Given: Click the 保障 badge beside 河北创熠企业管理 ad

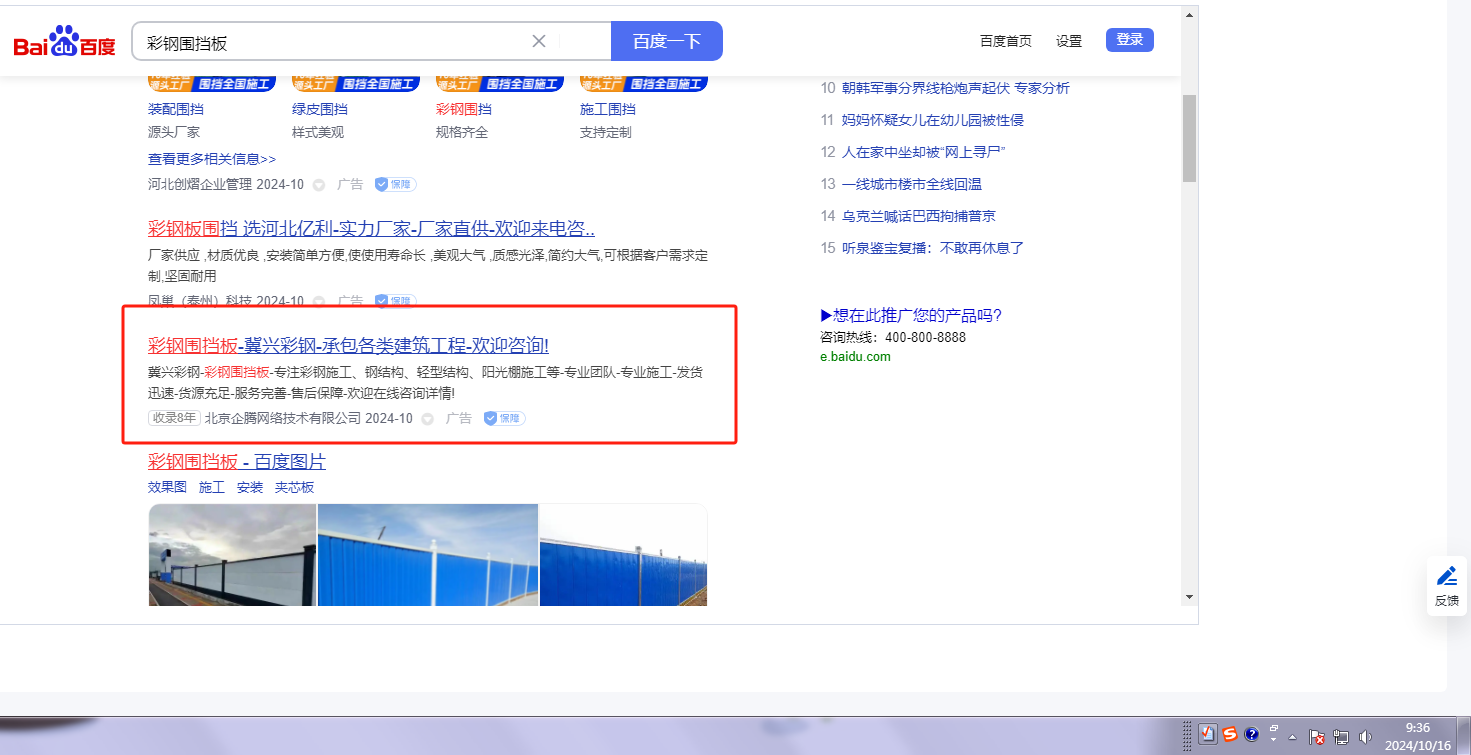Looking at the screenshot, I should tap(396, 184).
